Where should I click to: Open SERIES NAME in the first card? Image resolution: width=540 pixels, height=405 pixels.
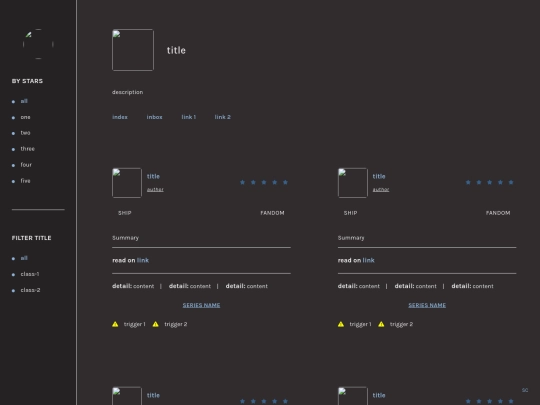point(201,305)
